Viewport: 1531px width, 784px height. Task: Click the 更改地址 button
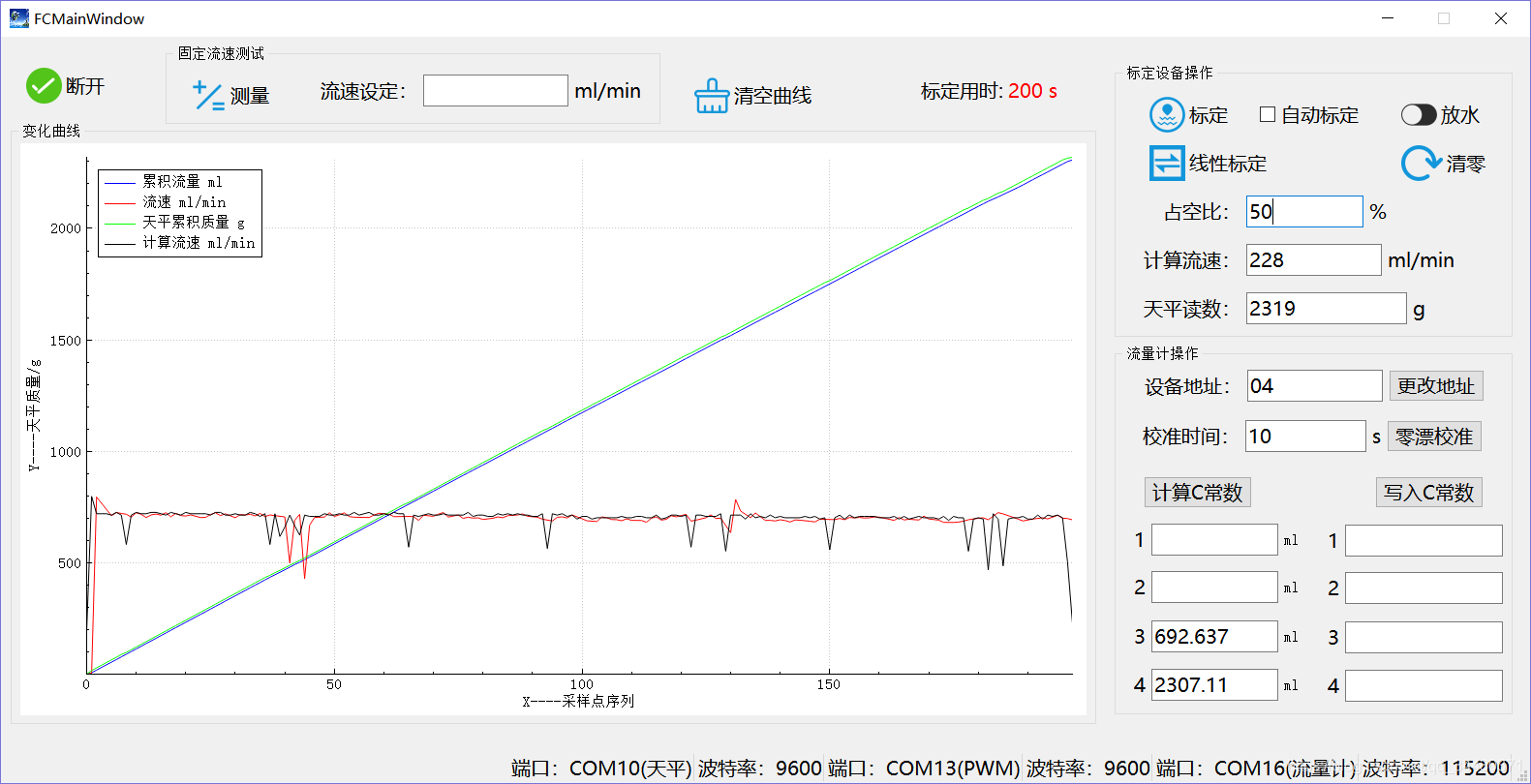point(1436,386)
